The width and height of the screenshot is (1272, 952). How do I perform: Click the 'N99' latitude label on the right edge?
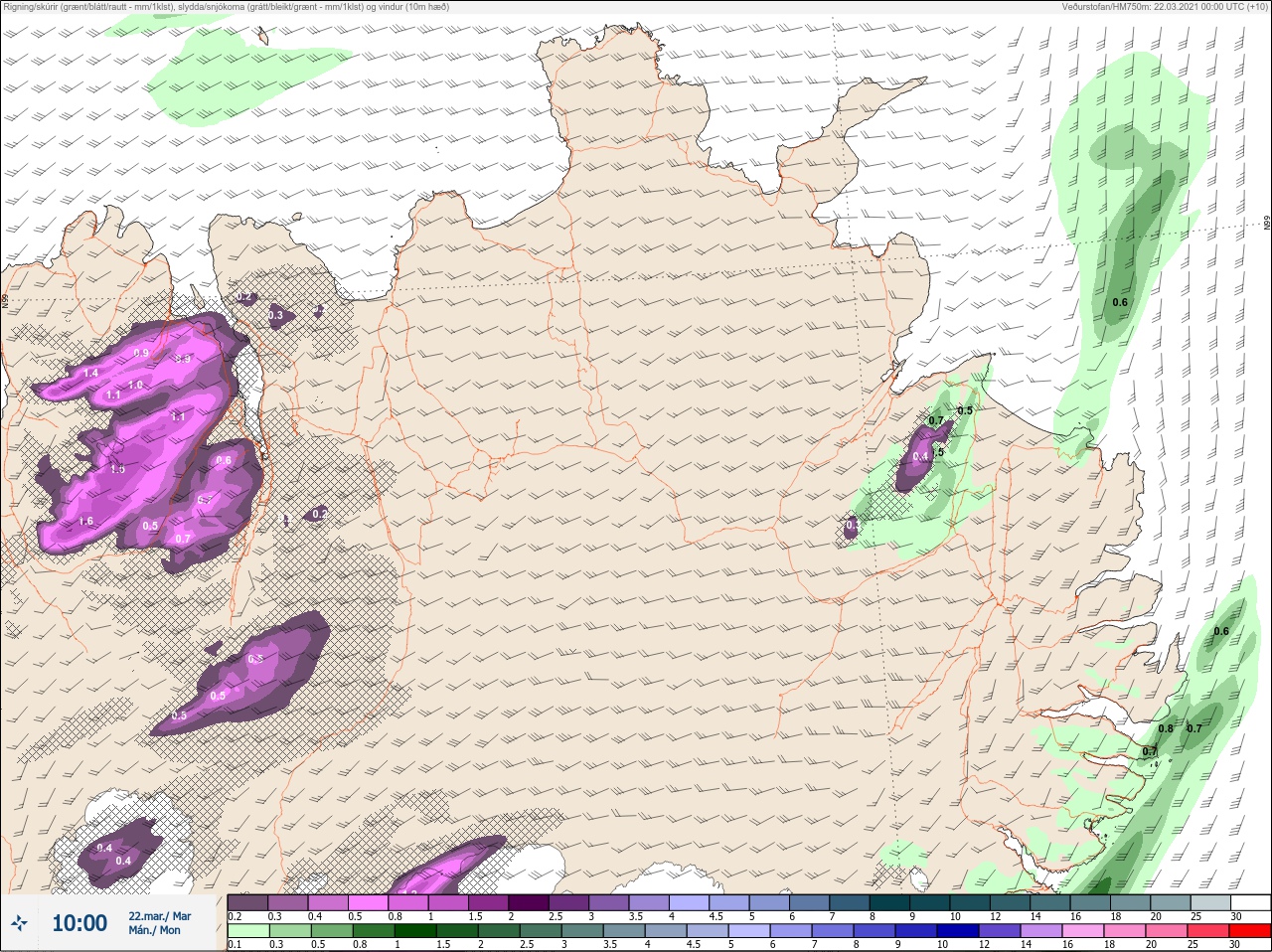coord(1267,225)
